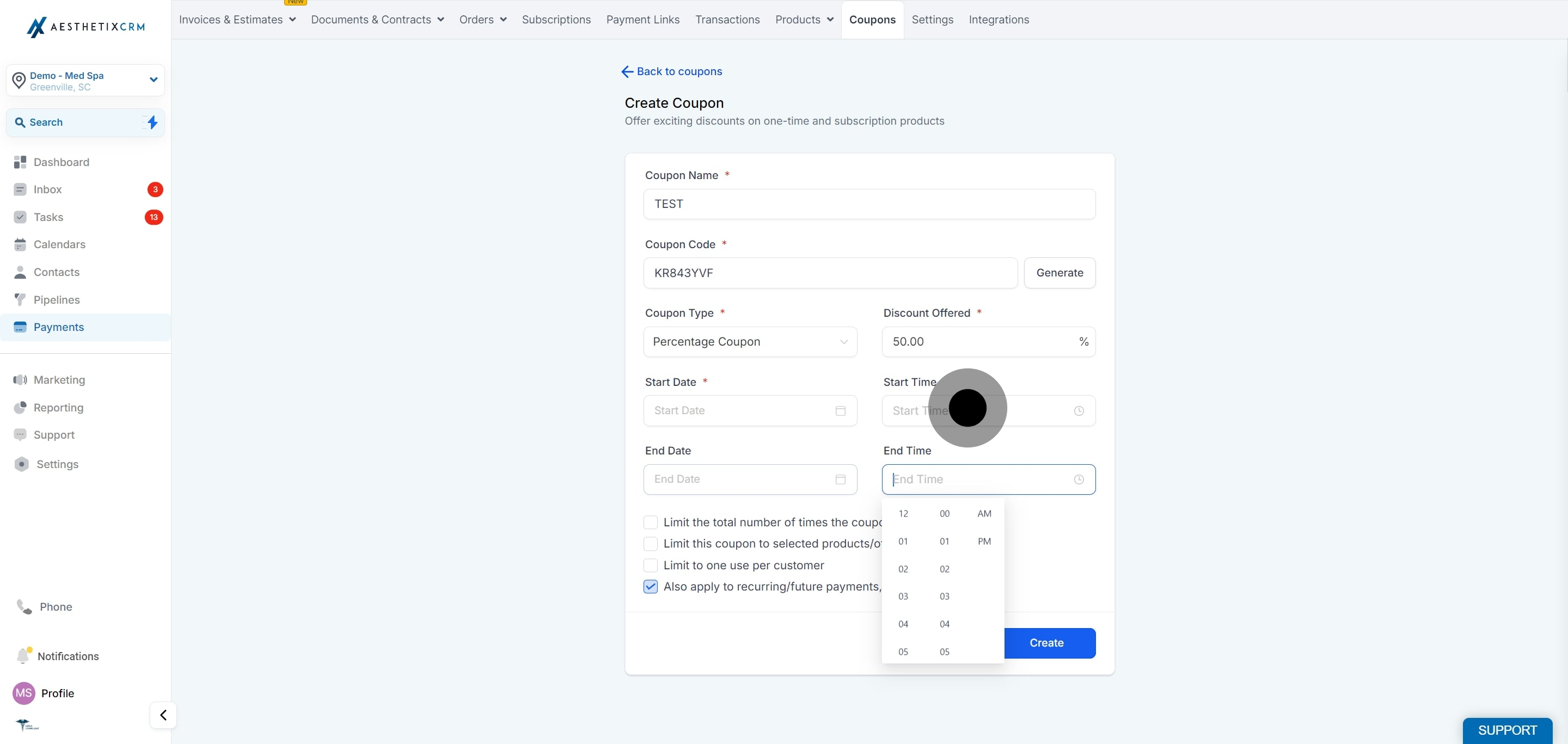
Task: Open the Phone dialer icon
Action: [x=24, y=606]
